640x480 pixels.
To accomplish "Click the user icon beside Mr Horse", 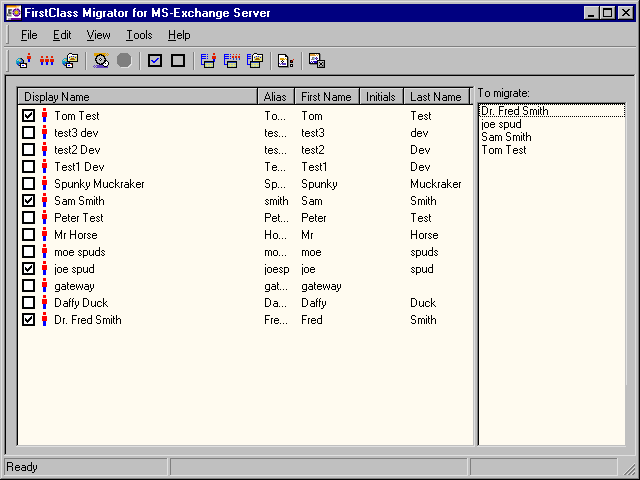I will point(44,235).
